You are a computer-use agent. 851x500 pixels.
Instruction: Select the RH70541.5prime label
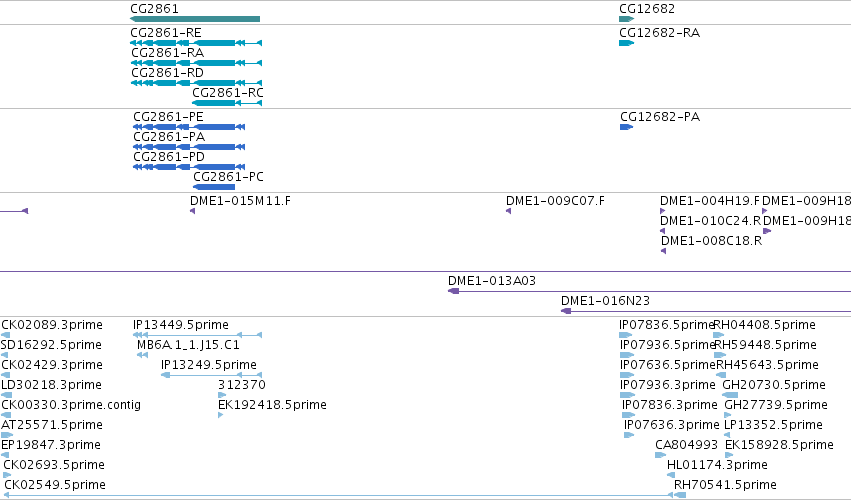(x=726, y=485)
